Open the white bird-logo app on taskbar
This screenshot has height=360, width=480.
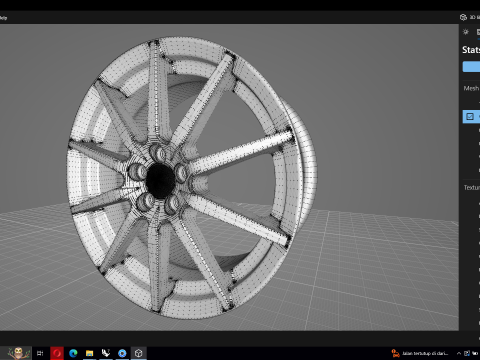106,353
